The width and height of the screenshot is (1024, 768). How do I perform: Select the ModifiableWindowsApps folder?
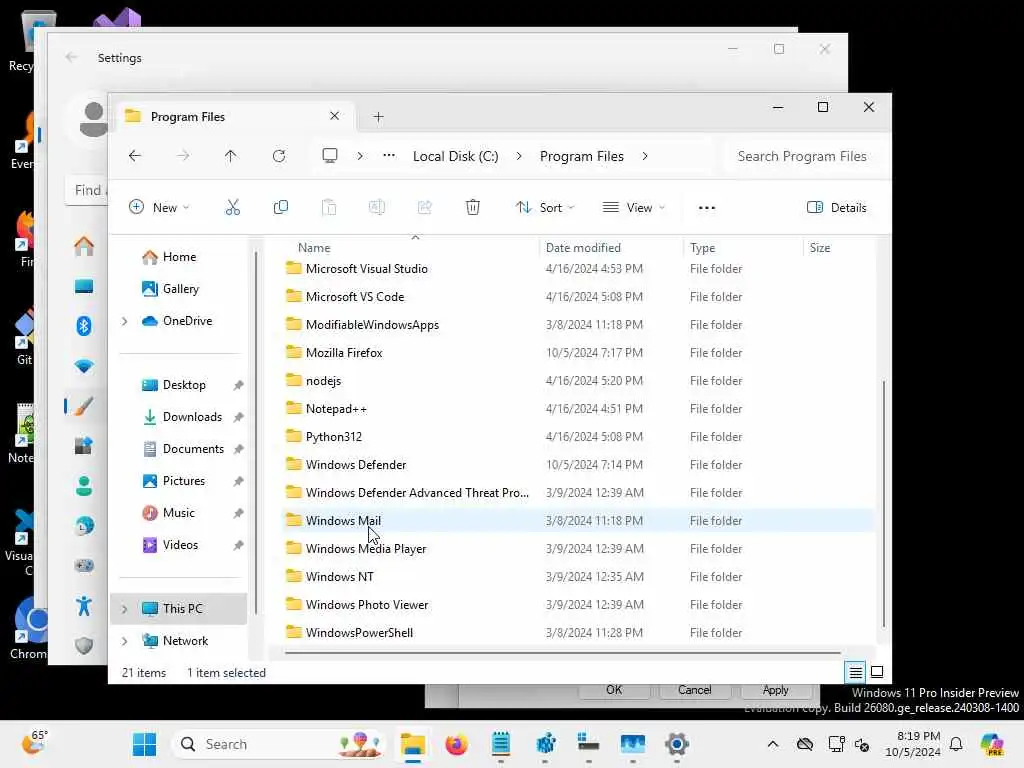click(578, 325)
